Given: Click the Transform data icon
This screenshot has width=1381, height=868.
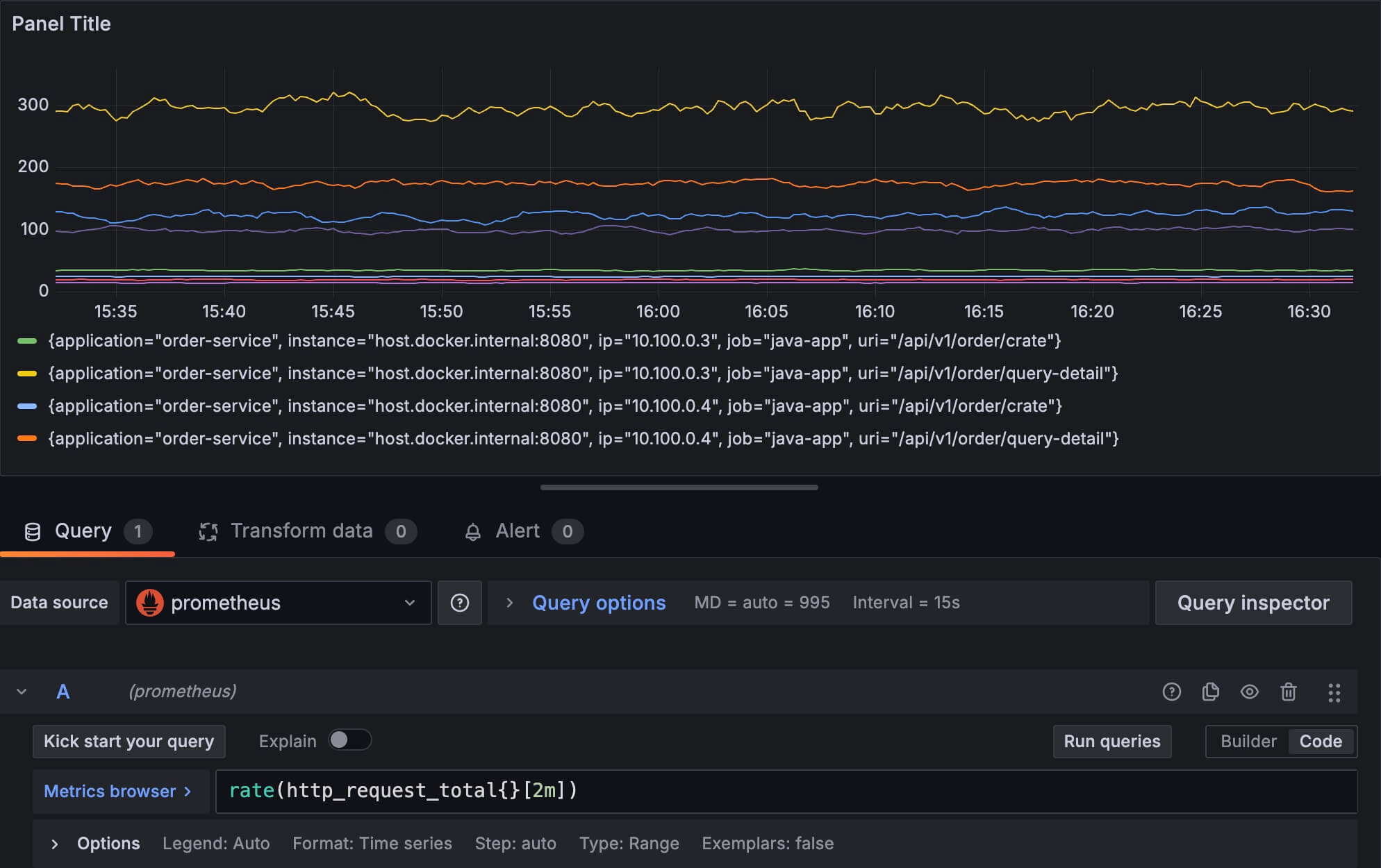Looking at the screenshot, I should tap(208, 532).
